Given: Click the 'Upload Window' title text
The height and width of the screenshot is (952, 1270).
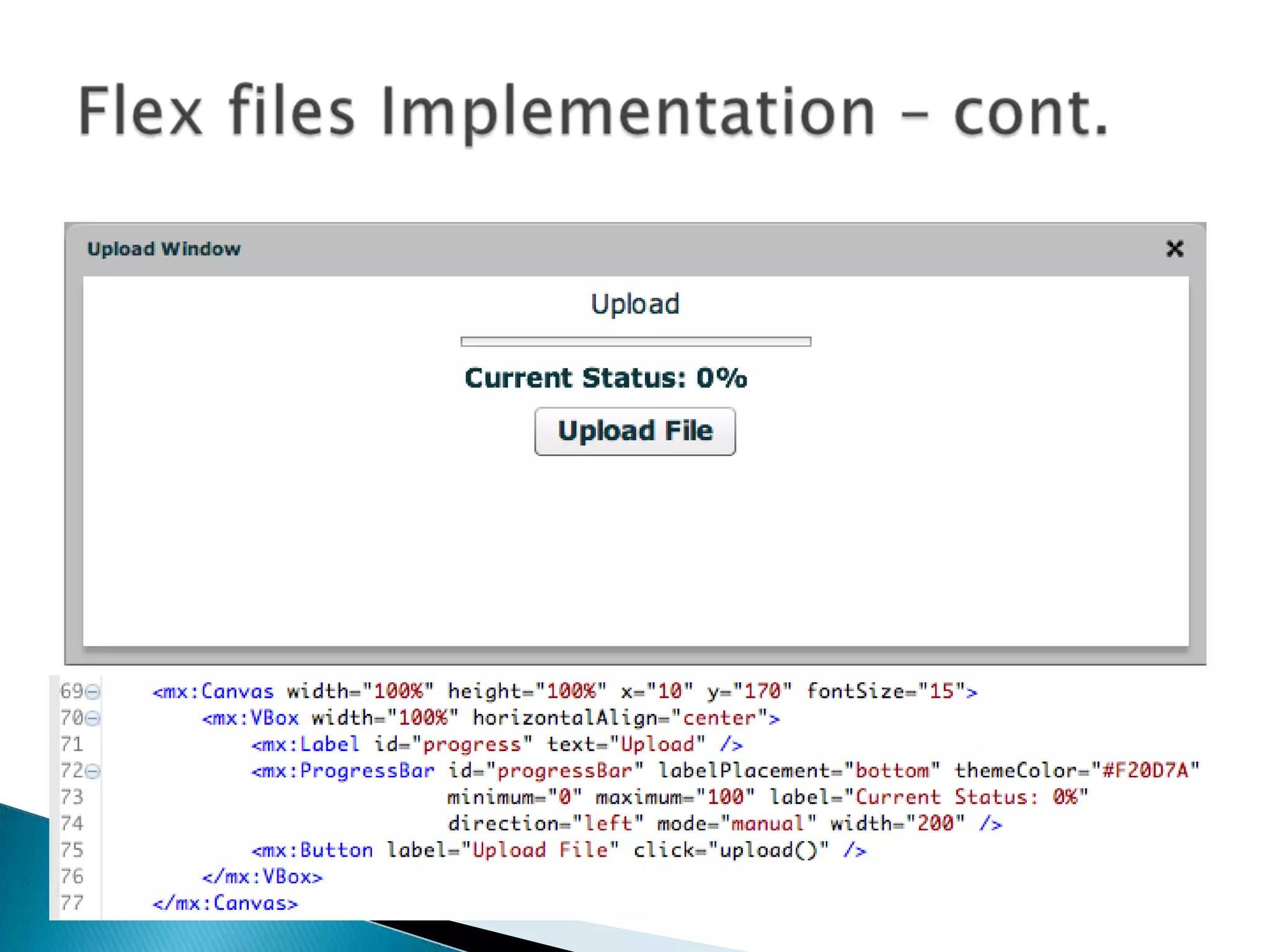Looking at the screenshot, I should click(164, 249).
